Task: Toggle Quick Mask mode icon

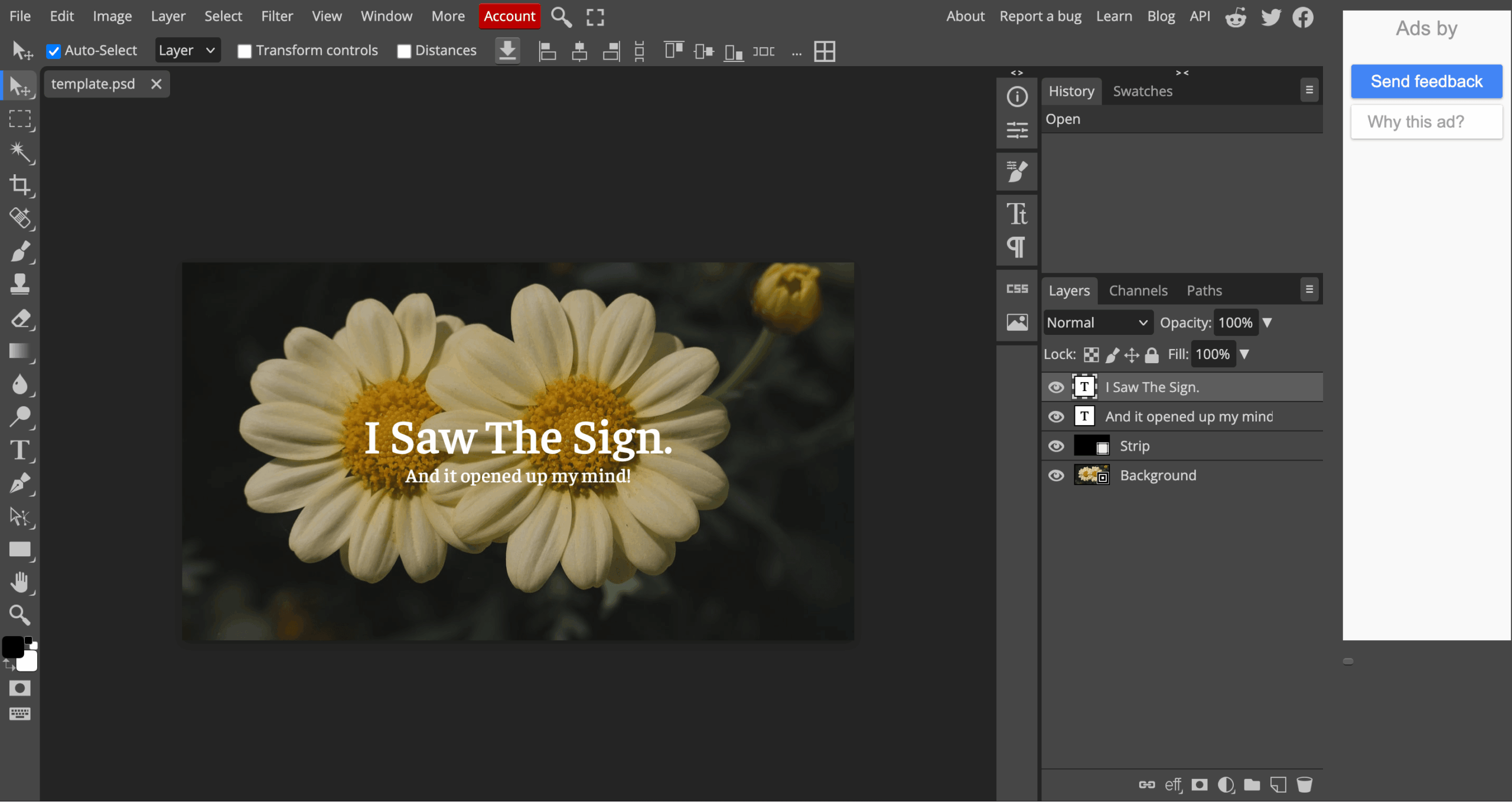Action: [20, 689]
